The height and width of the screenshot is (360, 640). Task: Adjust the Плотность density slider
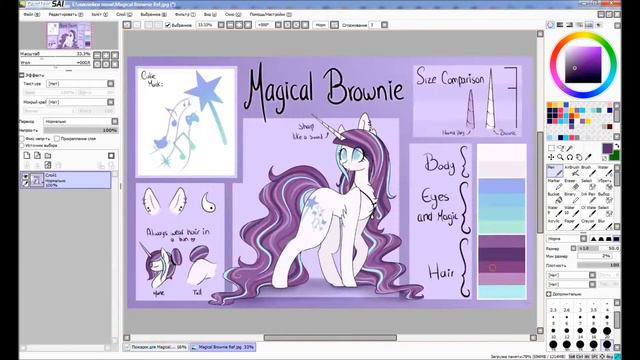[599, 265]
